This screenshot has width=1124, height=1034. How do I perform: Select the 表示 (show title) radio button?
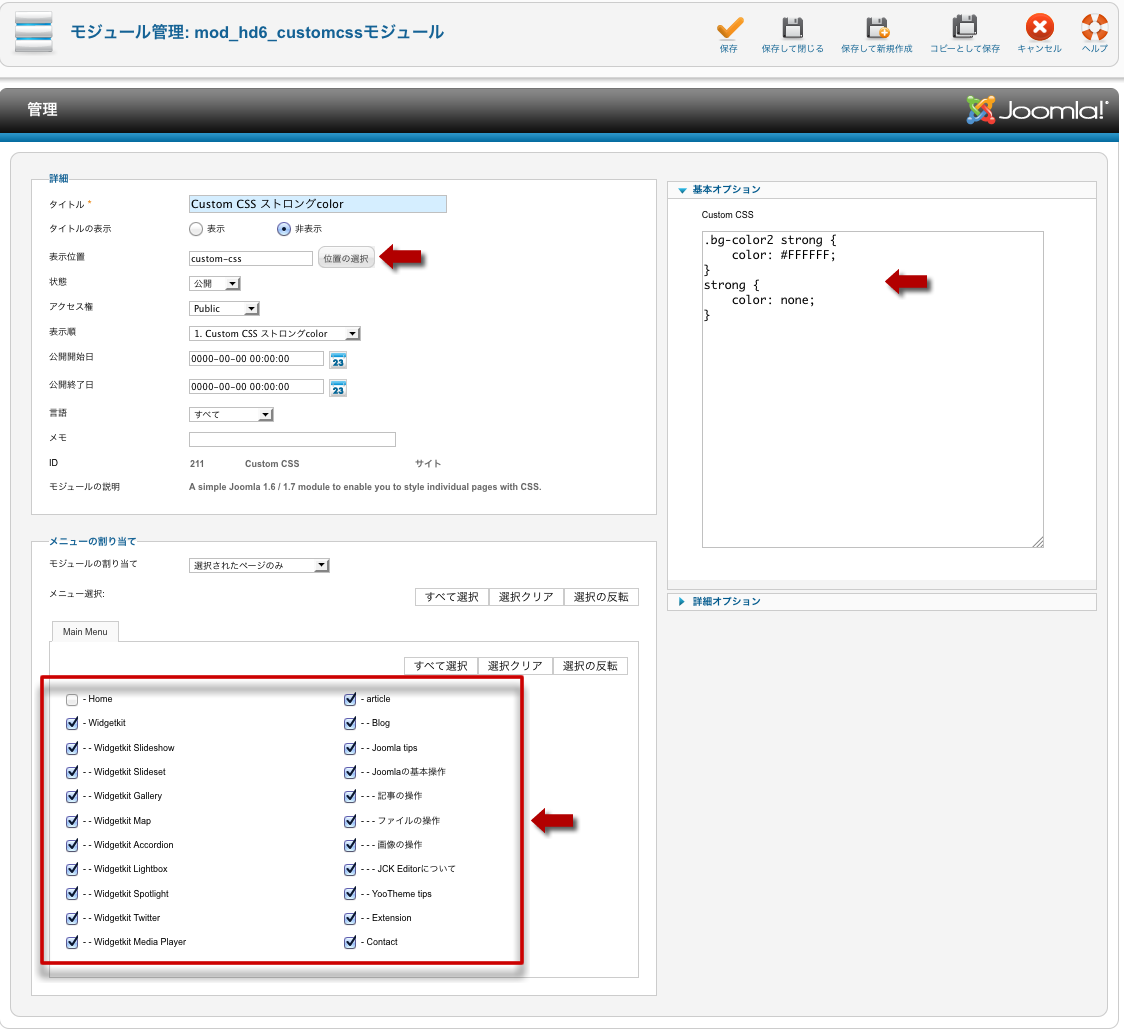click(x=196, y=229)
